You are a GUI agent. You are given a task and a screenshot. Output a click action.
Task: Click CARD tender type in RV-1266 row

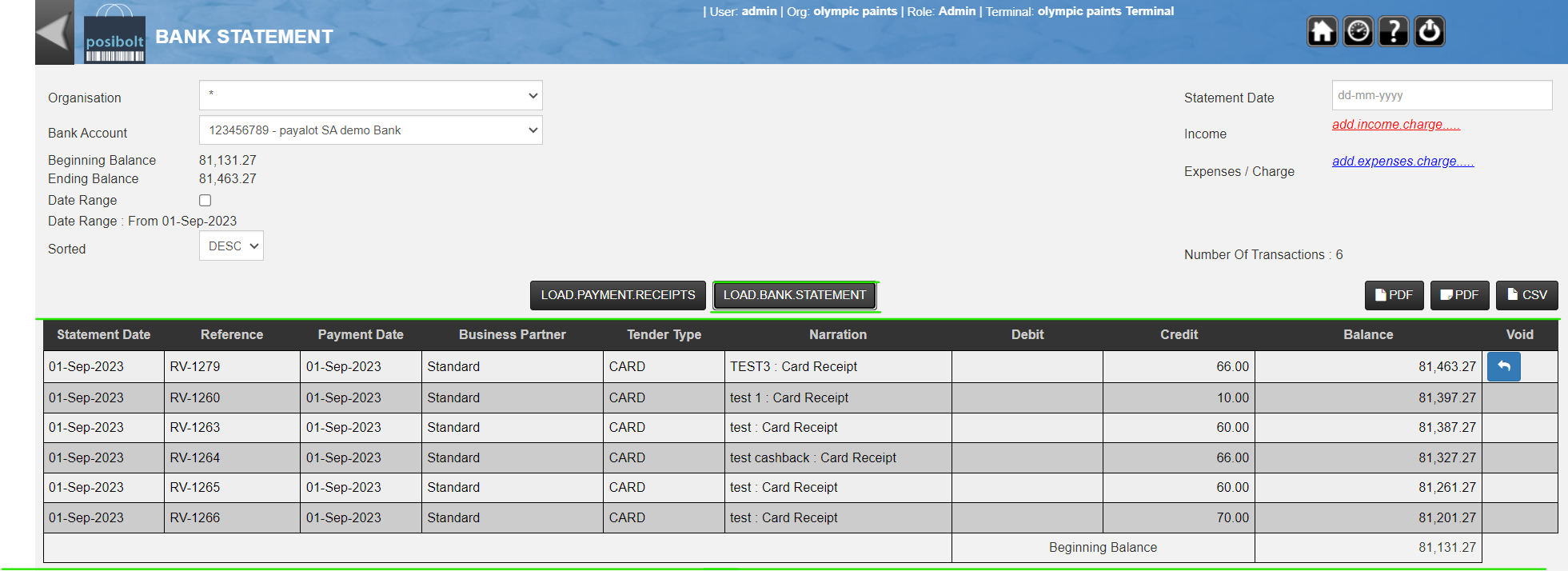[x=627, y=518]
